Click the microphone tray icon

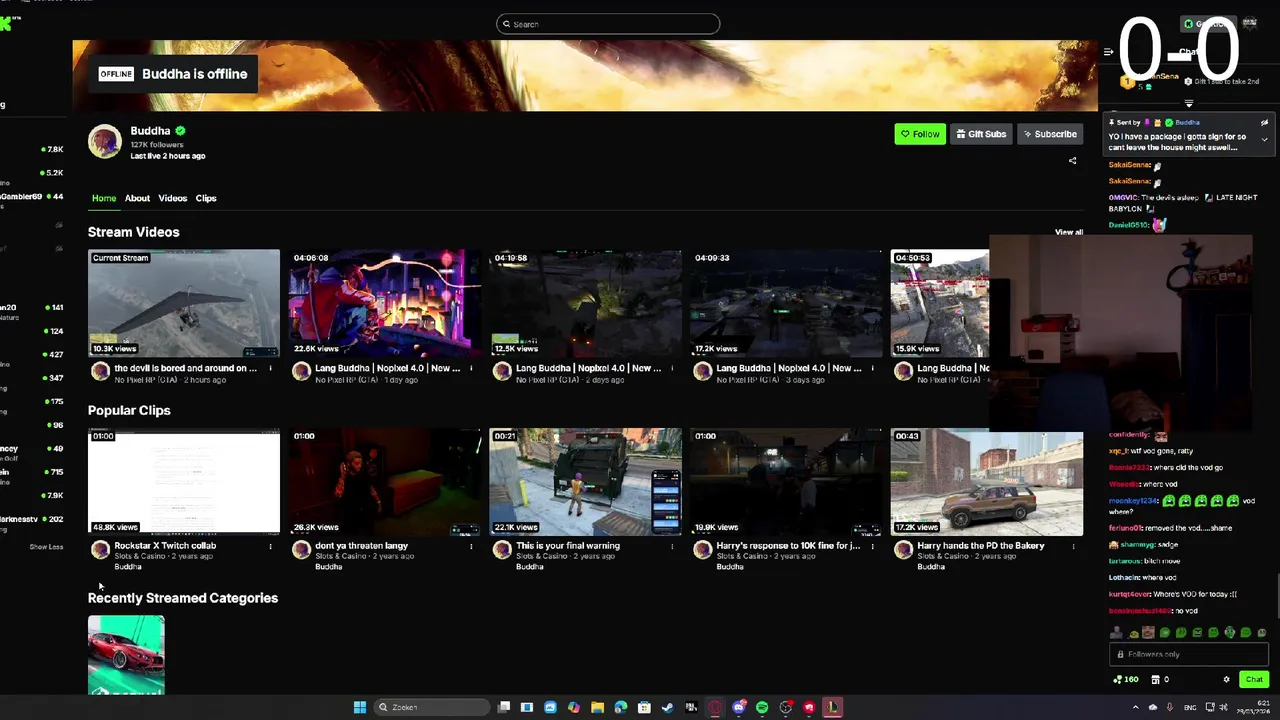click(x=1170, y=707)
